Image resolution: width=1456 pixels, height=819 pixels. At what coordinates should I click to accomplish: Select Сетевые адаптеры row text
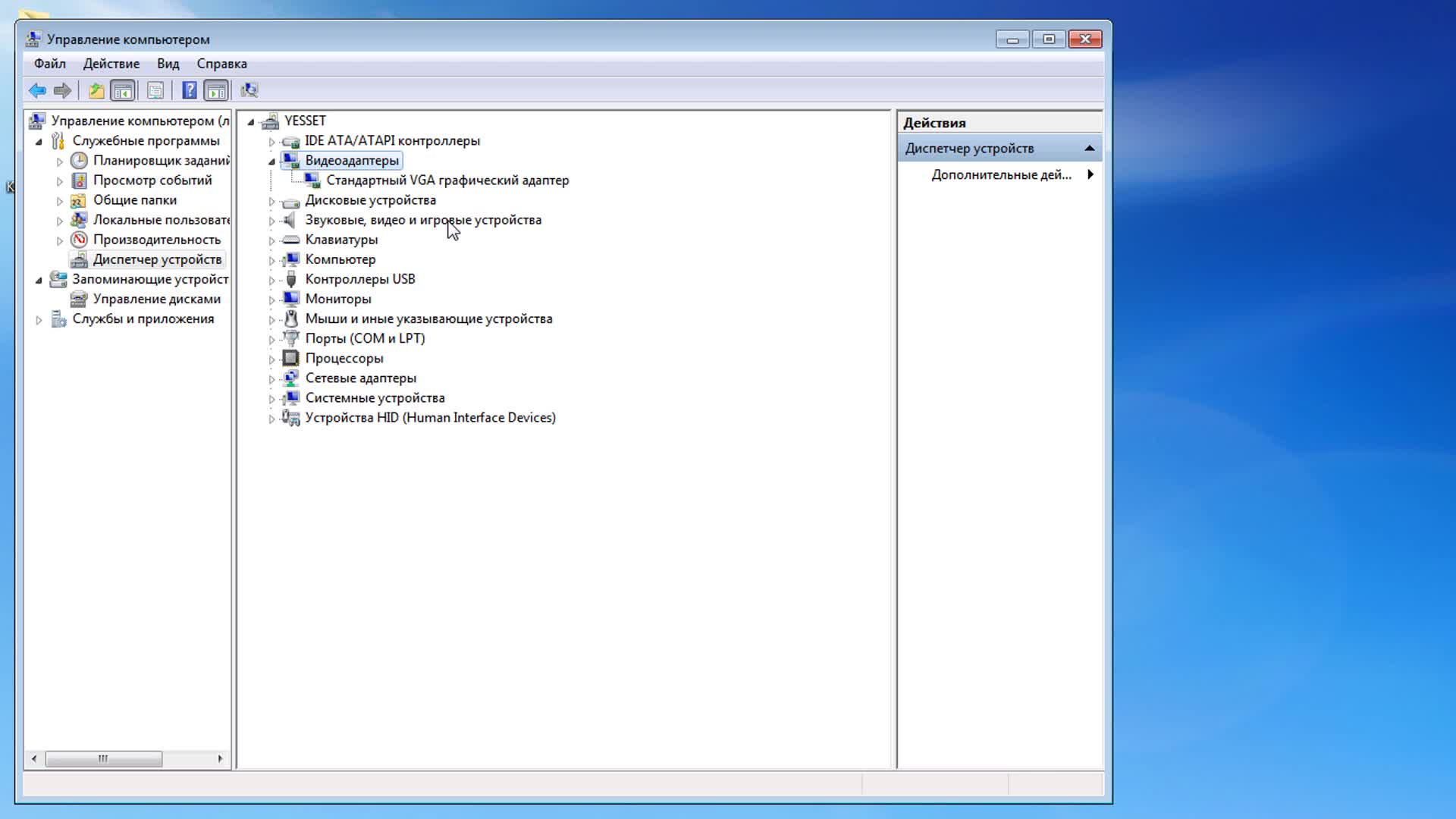click(361, 378)
